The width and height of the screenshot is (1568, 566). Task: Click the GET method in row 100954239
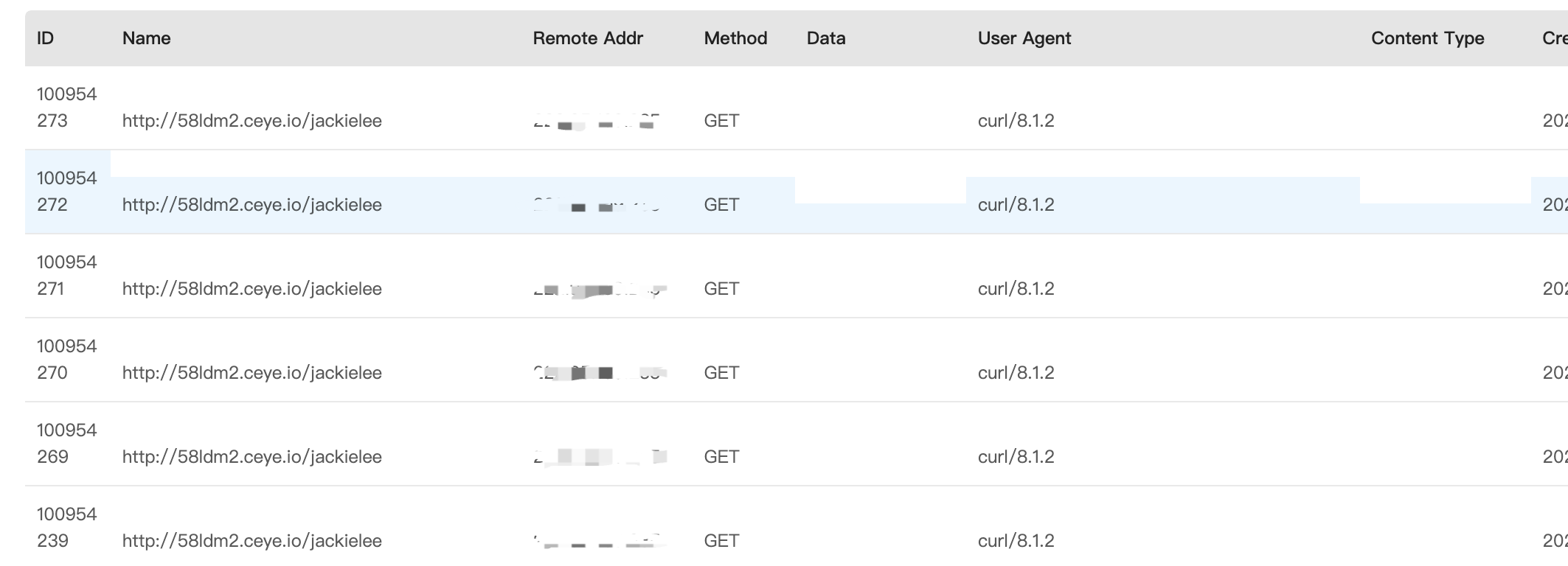721,541
